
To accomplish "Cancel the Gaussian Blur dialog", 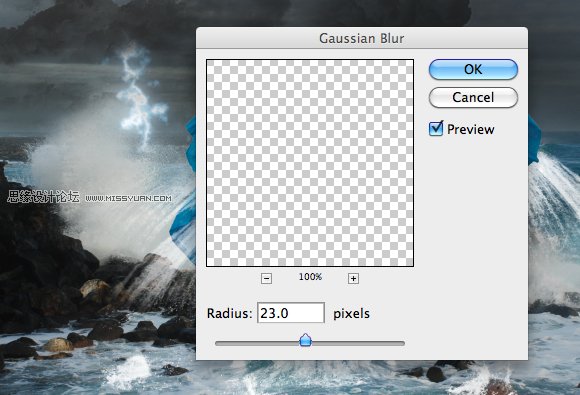I will click(473, 97).
